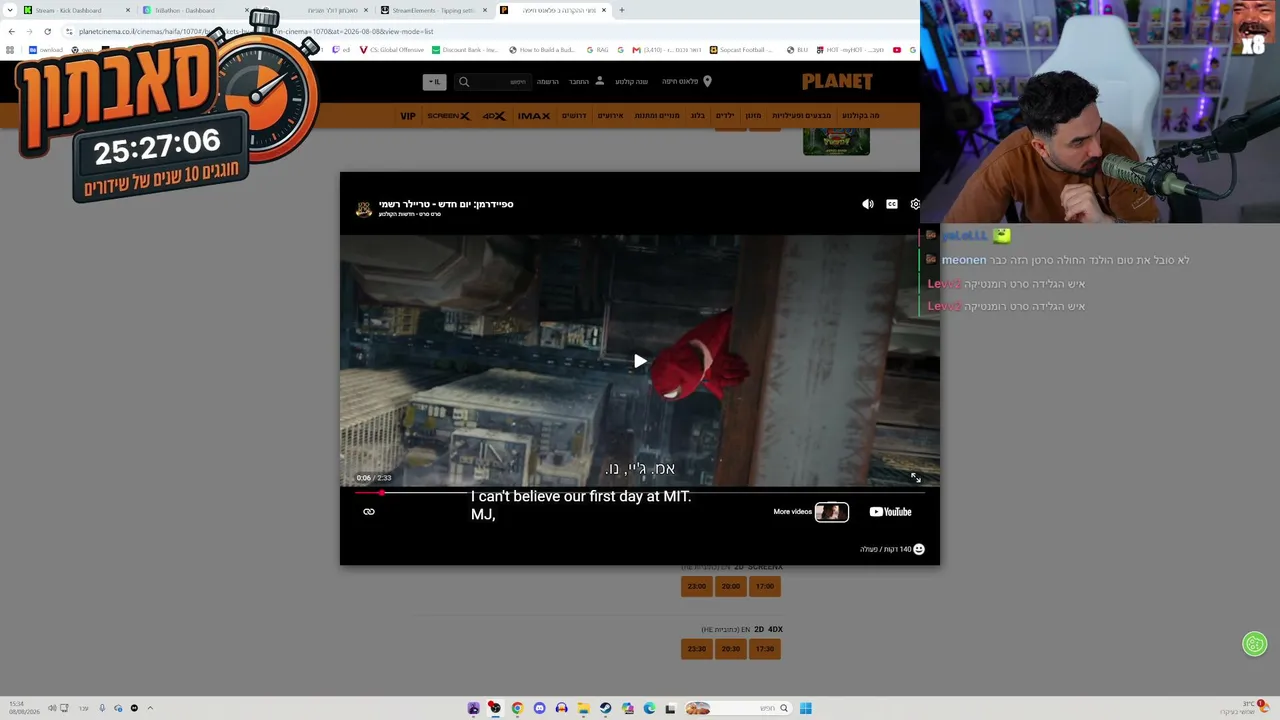Click the YouTube logo in the player

tap(890, 512)
